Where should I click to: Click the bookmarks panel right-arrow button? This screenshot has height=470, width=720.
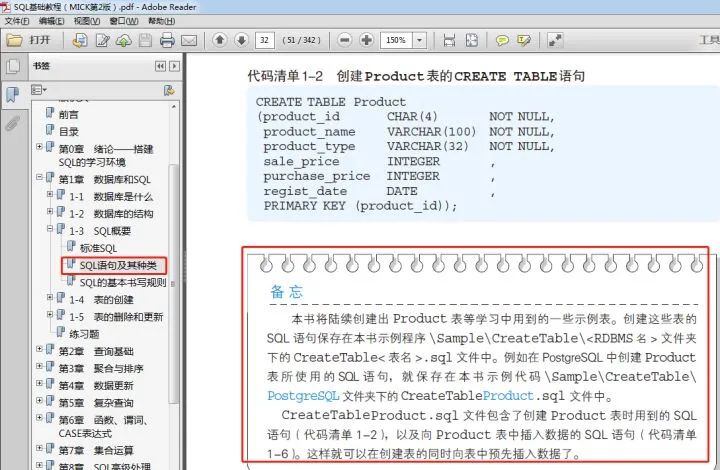coord(174,66)
